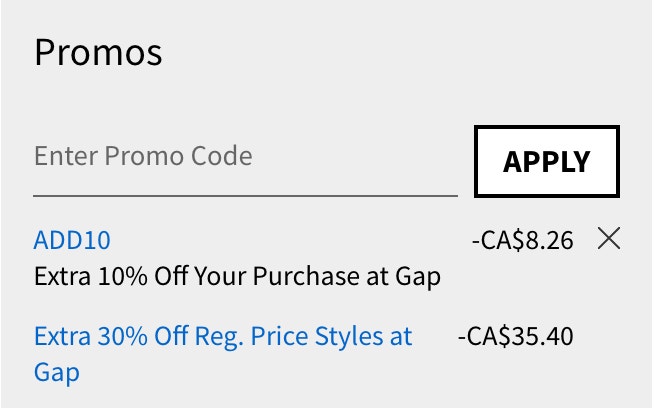Click the APPLY button
Screen dimensions: 656x408
547,161
